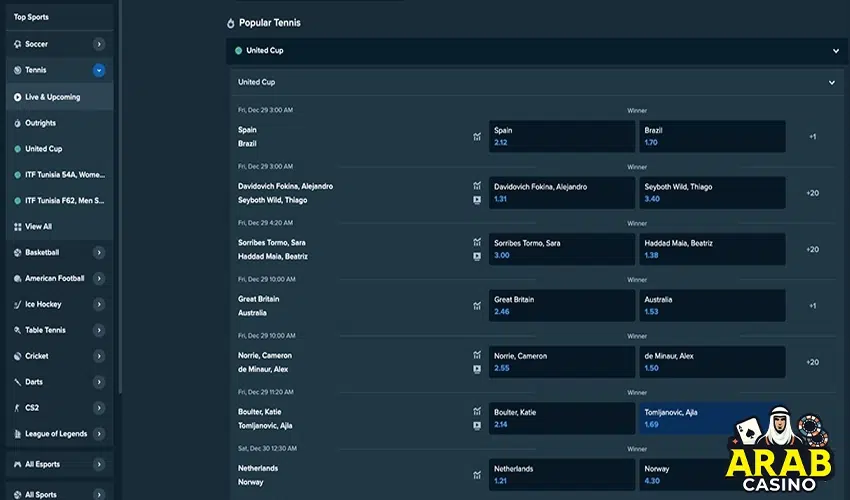Open All Sports at sidebar bottom
This screenshot has width=850, height=500.
[x=60, y=494]
